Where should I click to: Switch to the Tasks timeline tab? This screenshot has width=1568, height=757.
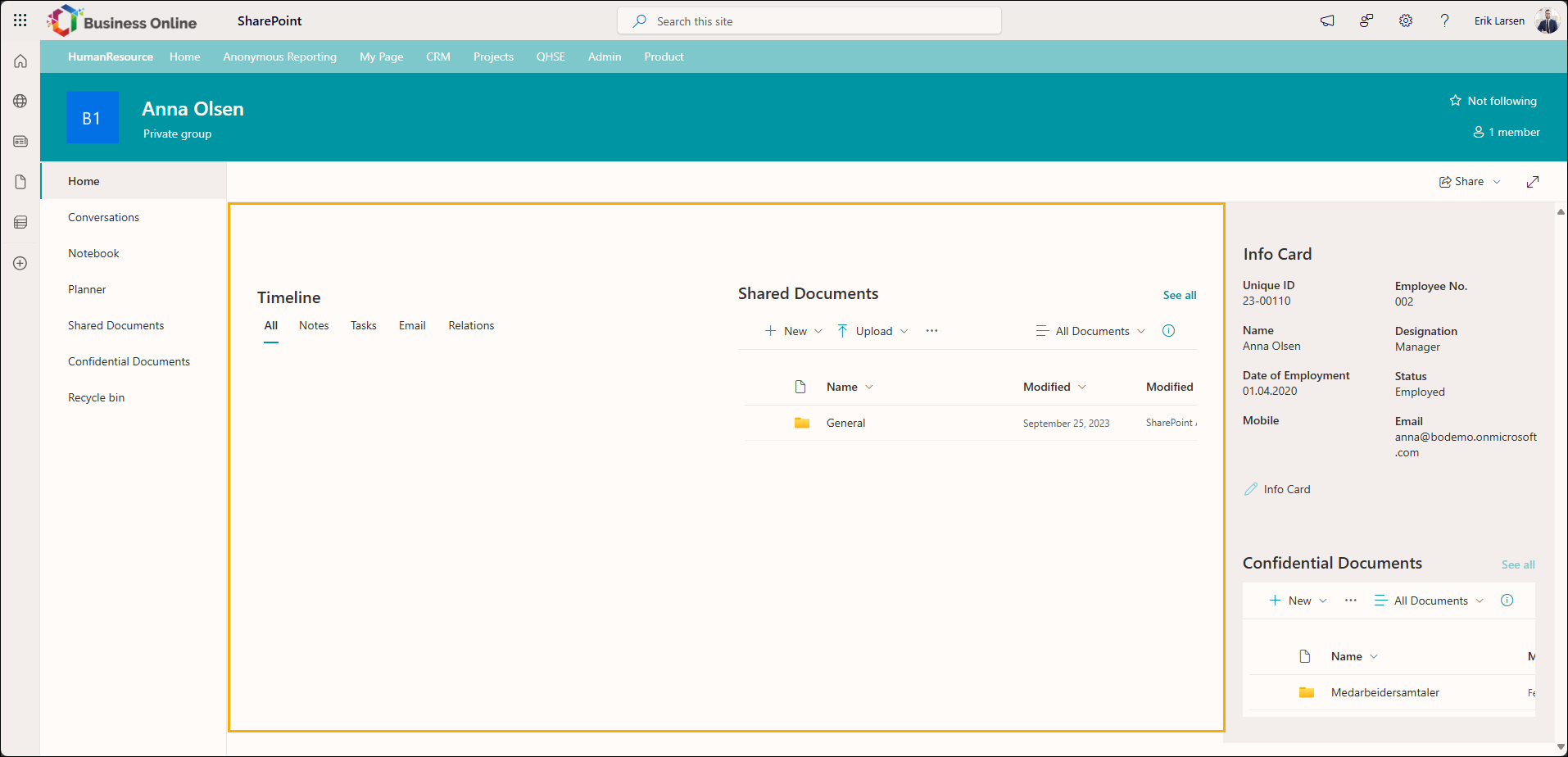tap(364, 326)
